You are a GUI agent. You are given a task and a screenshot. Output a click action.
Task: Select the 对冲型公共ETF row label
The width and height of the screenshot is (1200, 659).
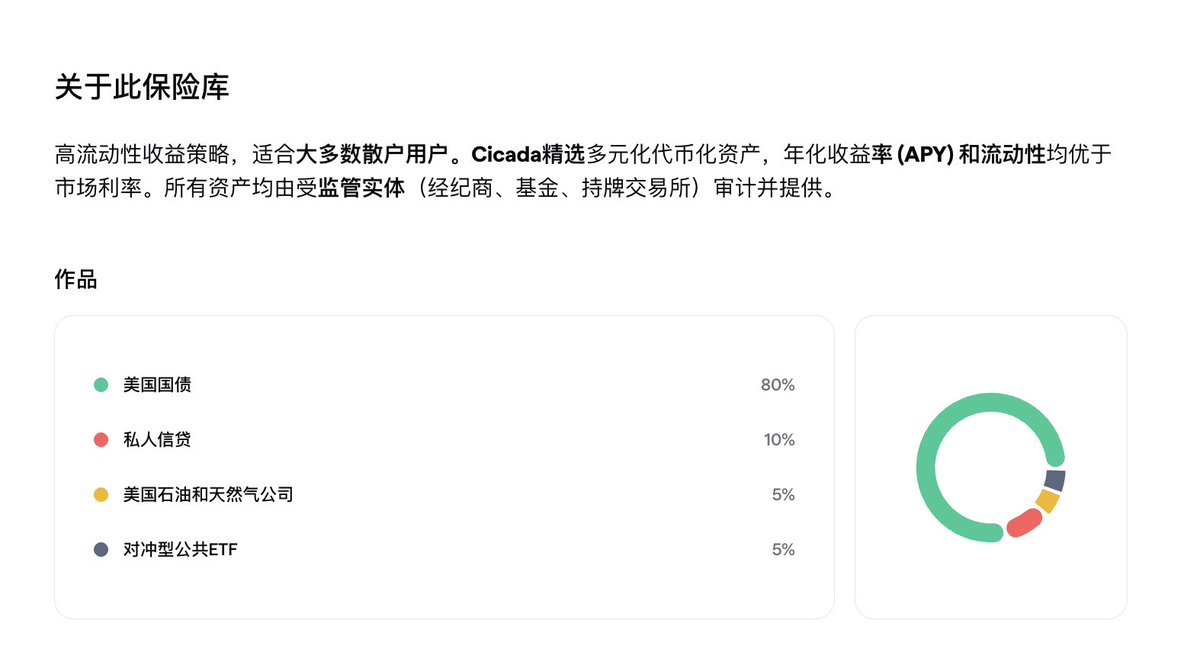181,549
